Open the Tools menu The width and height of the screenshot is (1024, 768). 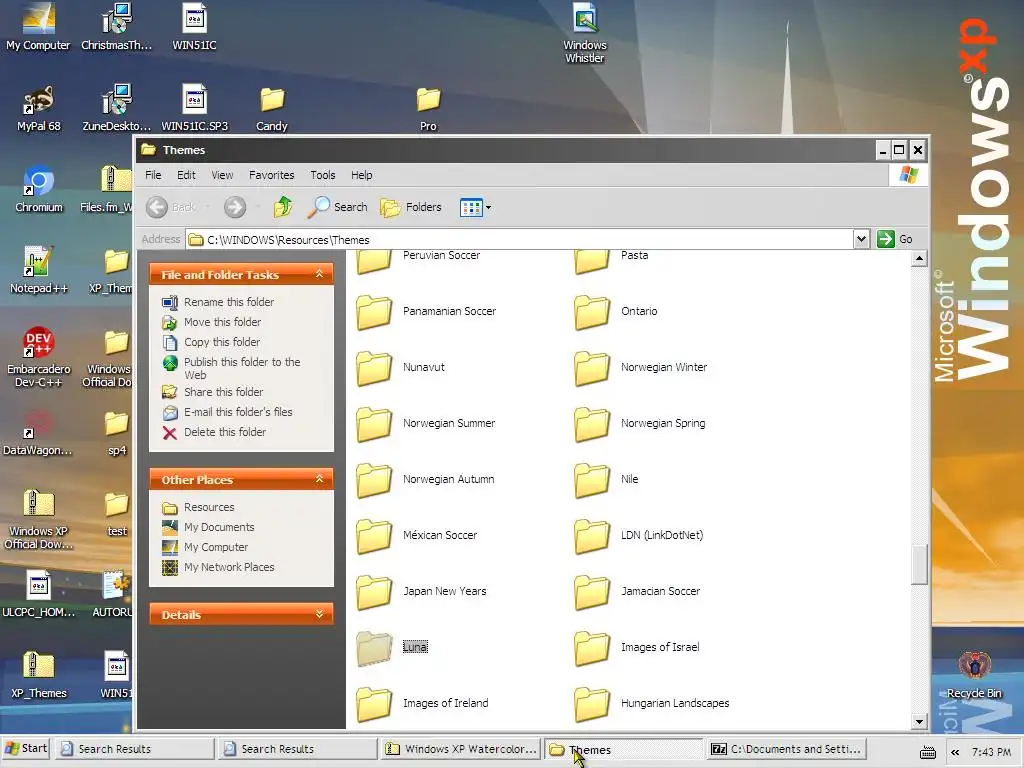pos(323,175)
